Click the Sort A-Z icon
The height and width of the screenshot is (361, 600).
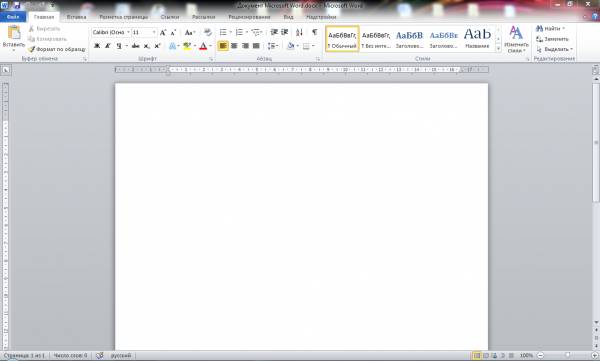click(299, 32)
